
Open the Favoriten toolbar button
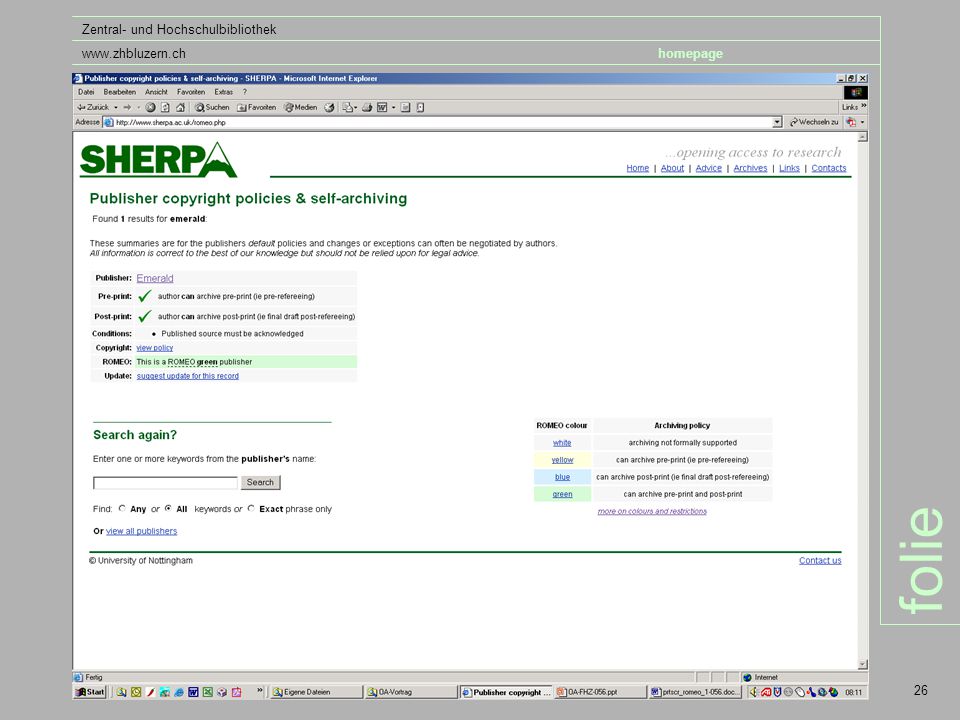[x=257, y=107]
